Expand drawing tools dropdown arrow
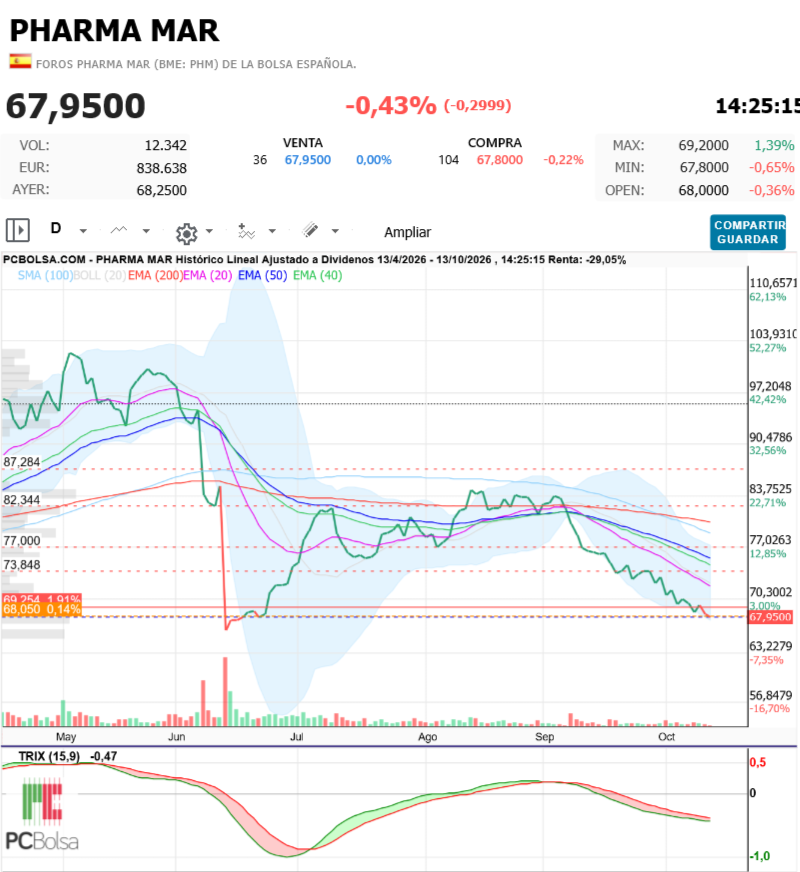This screenshot has width=800, height=872. pyautogui.click(x=335, y=231)
